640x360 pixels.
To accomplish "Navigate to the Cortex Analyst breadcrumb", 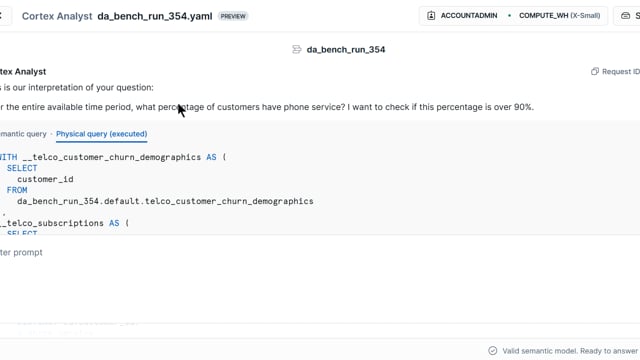I will click(57, 16).
